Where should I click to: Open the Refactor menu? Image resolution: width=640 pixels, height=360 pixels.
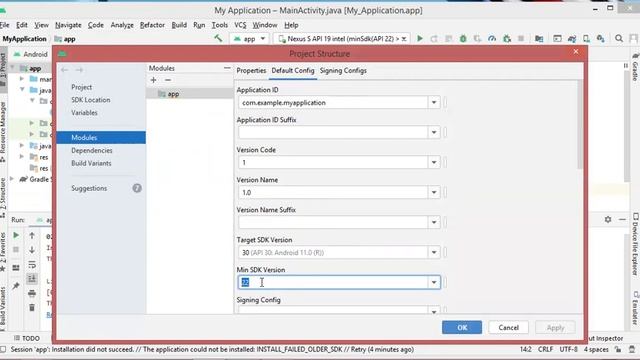click(152, 25)
